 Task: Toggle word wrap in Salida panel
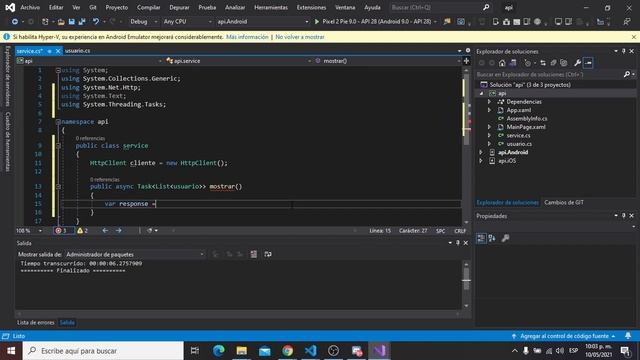pos(268,254)
